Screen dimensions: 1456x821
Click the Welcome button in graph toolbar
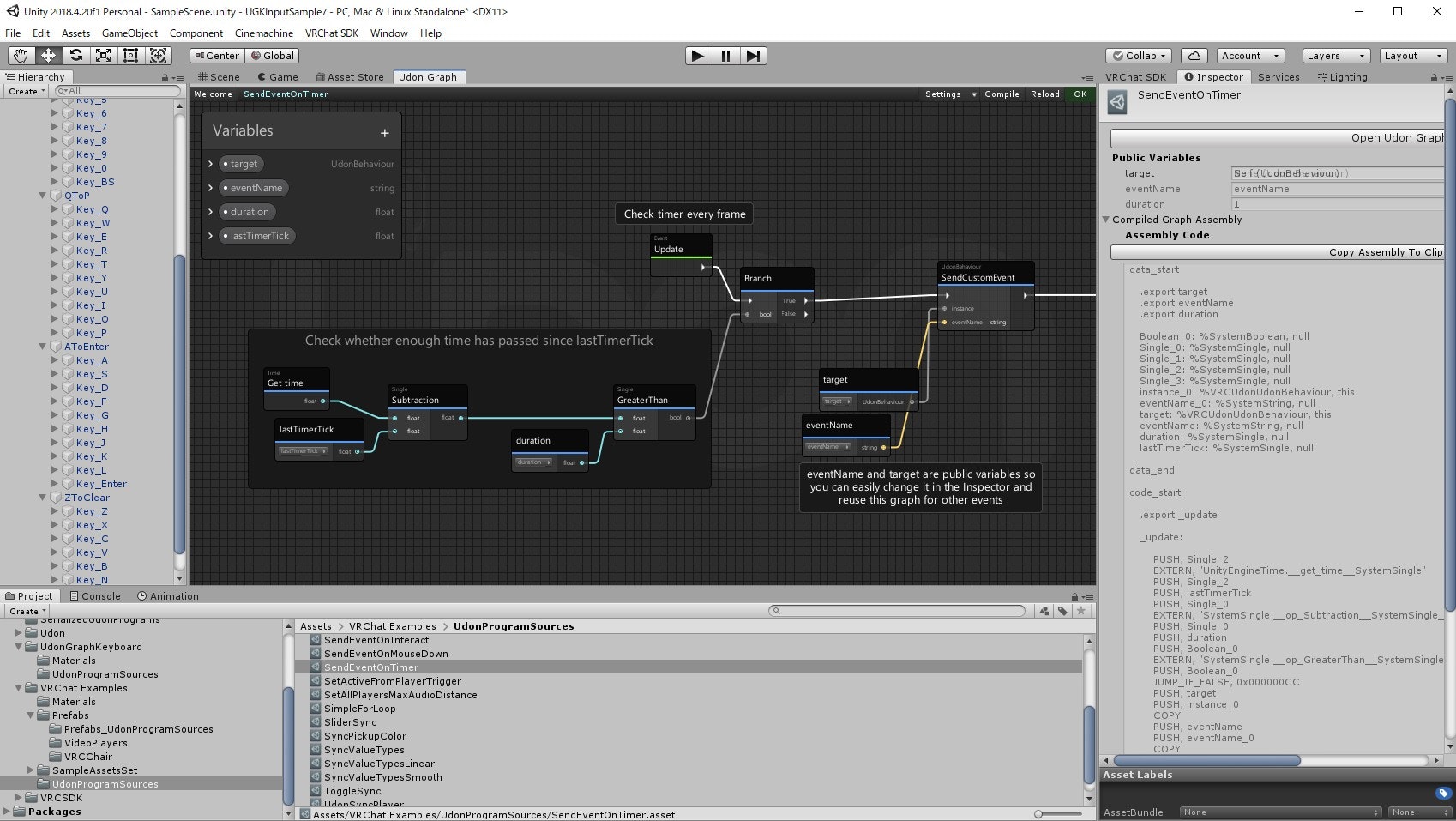point(213,94)
